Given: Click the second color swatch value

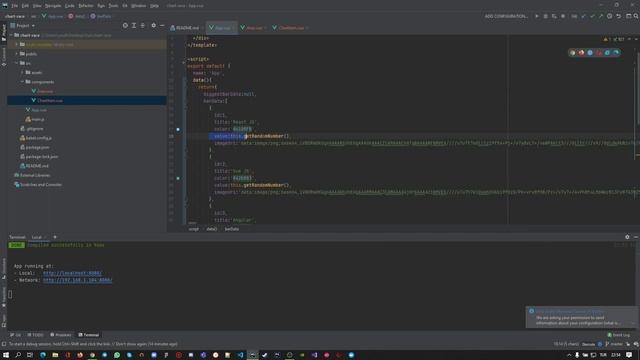Looking at the screenshot, I should pos(242,178).
